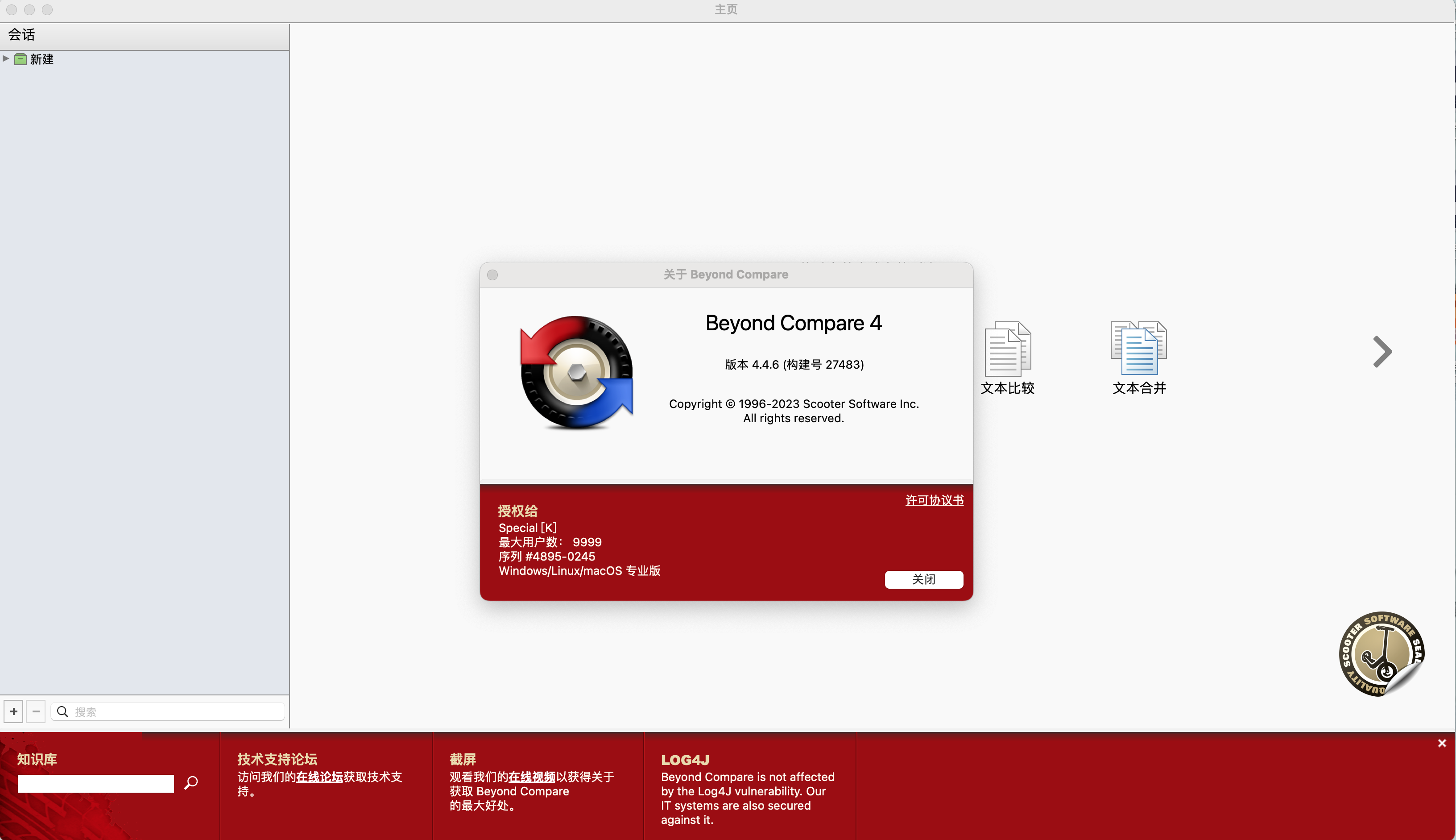Click the minus button to remove session
This screenshot has height=840, width=1456.
tap(36, 711)
